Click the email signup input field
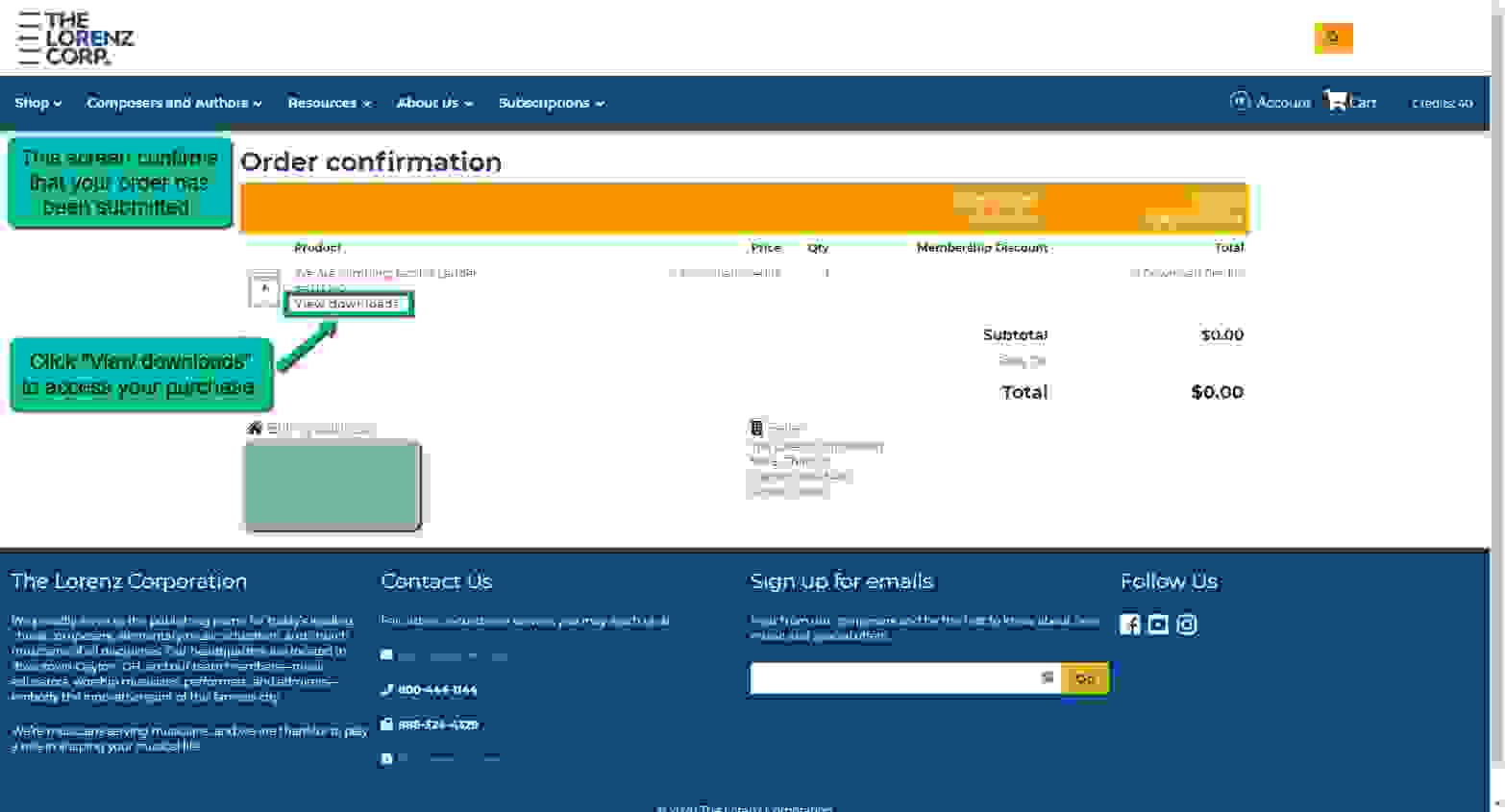1505x812 pixels. coord(905,678)
